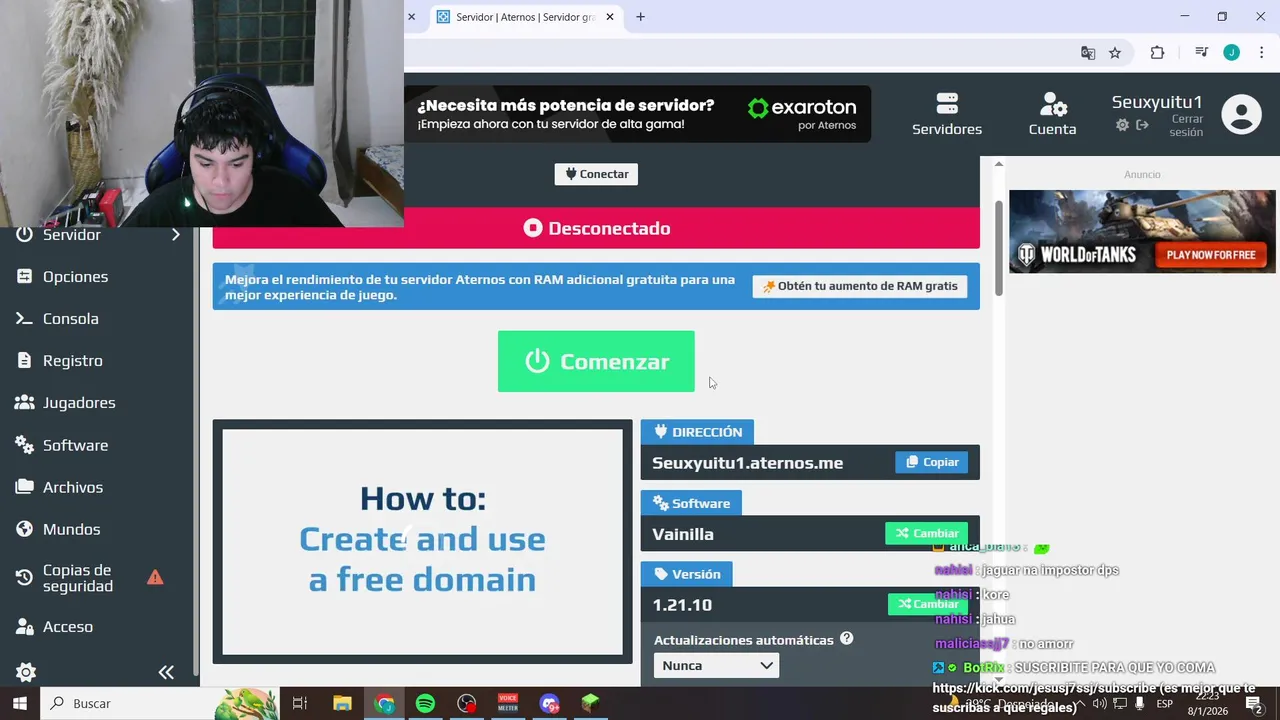Screen dimensions: 1280x720
Task: Open Chrome extensions puzzle icon
Action: click(x=1157, y=53)
